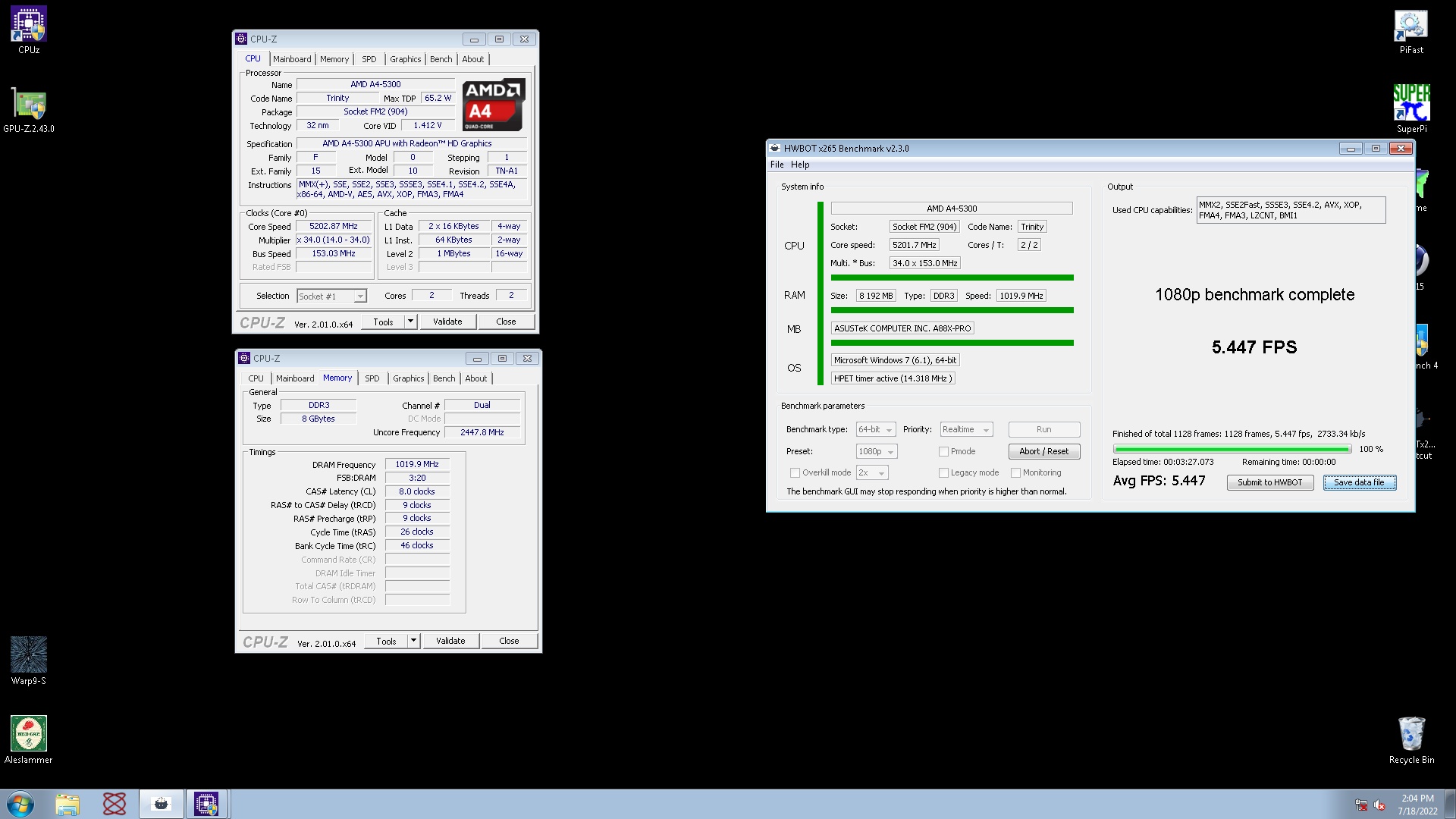
Task: Open the PiFast desktop shortcut
Action: [1411, 31]
